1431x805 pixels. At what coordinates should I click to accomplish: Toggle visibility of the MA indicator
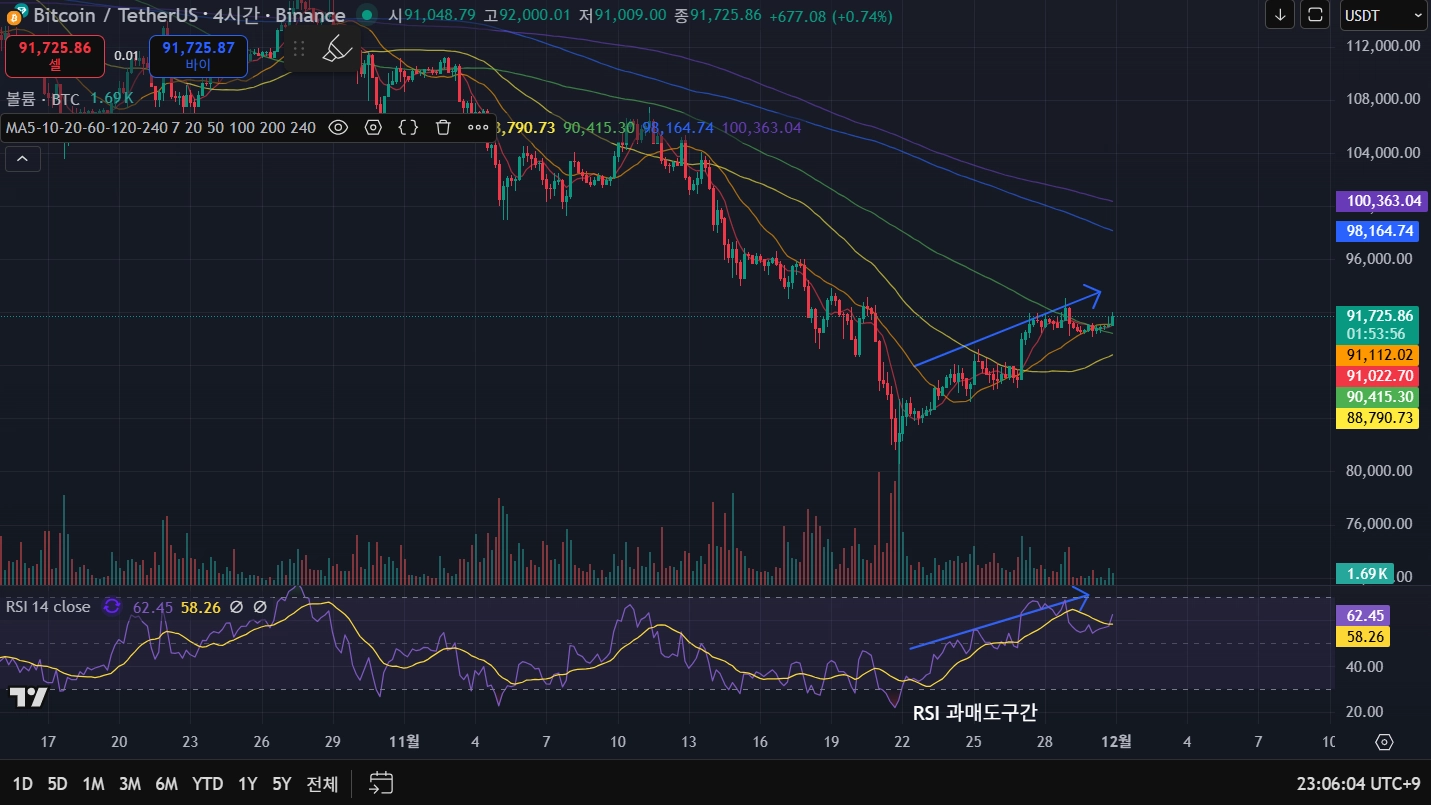pos(338,127)
